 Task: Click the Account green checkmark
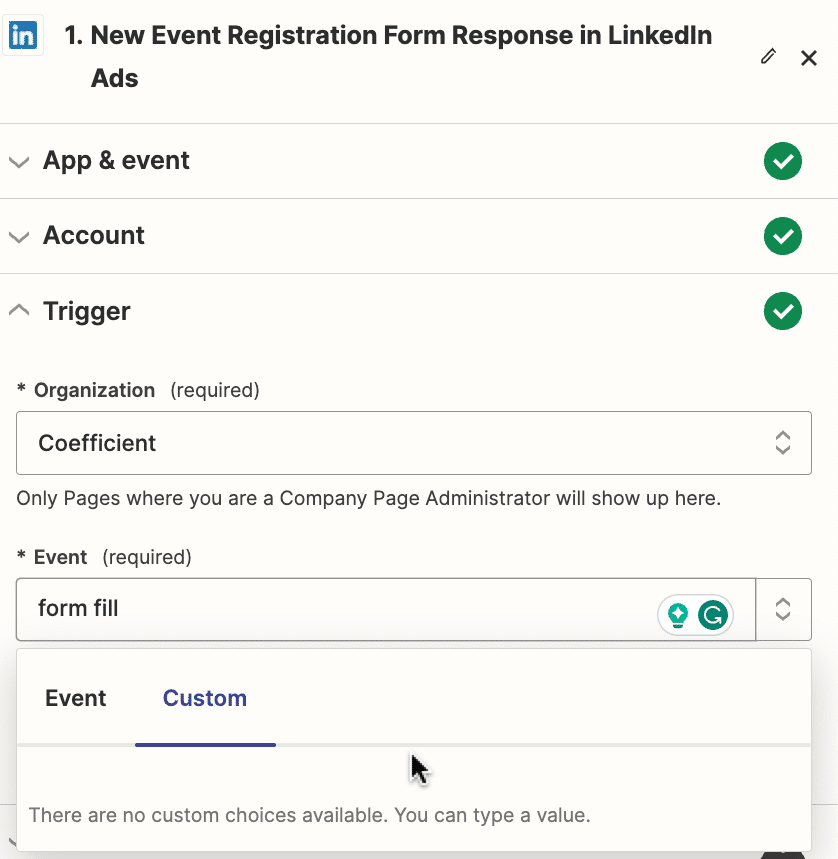point(783,236)
